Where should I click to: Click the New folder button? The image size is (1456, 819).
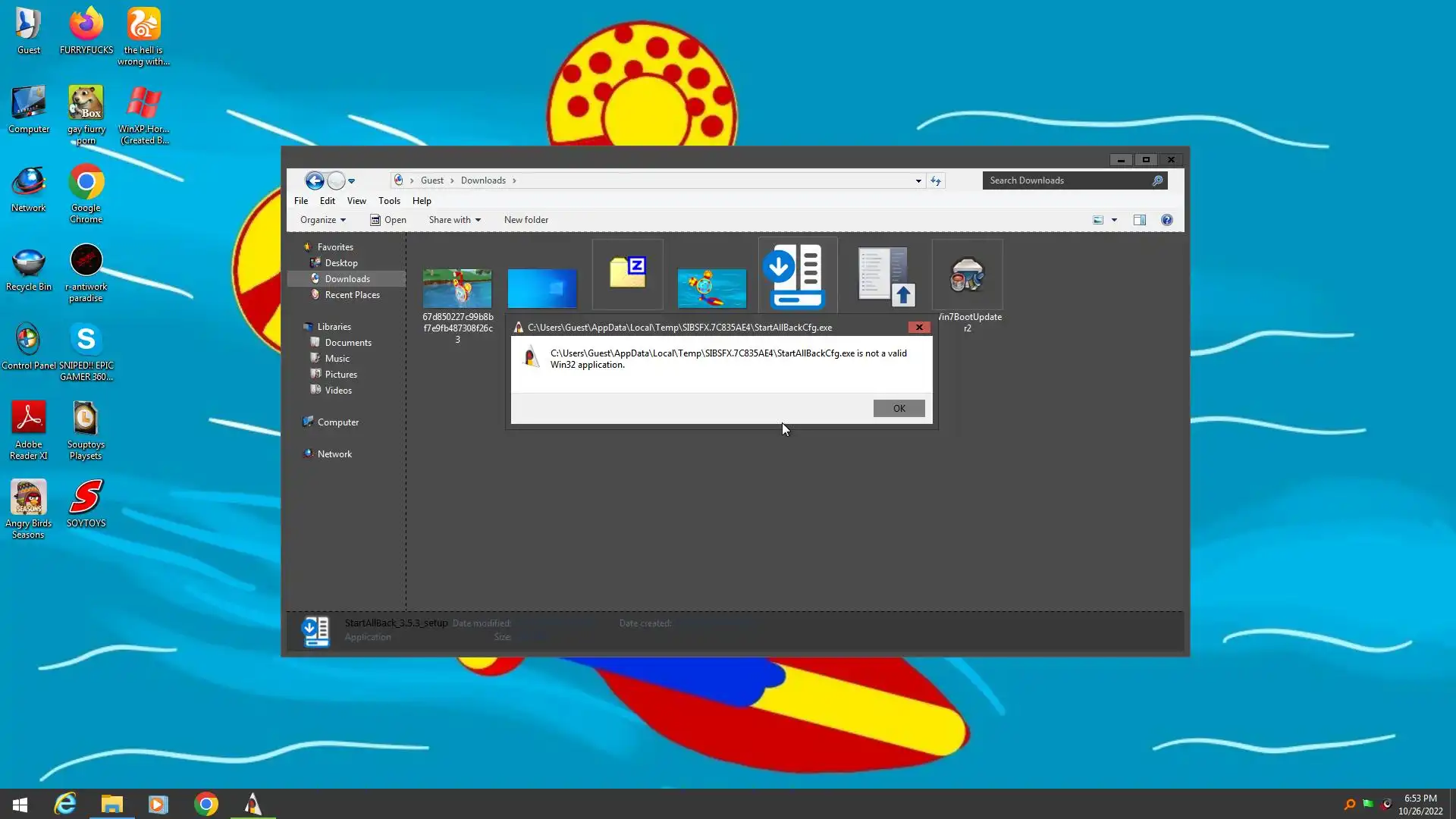coord(526,220)
